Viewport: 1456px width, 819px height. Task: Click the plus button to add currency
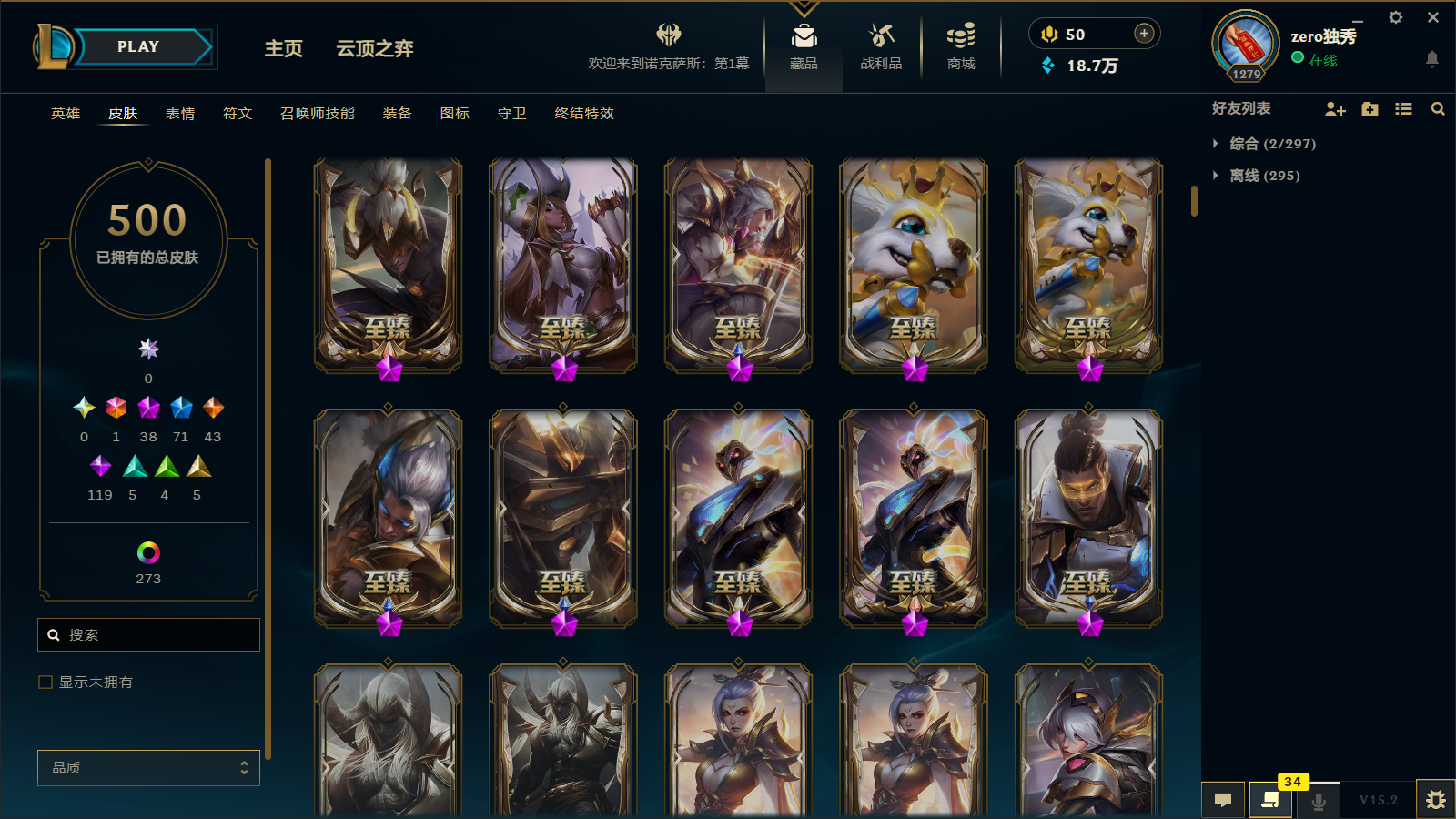tap(1144, 34)
